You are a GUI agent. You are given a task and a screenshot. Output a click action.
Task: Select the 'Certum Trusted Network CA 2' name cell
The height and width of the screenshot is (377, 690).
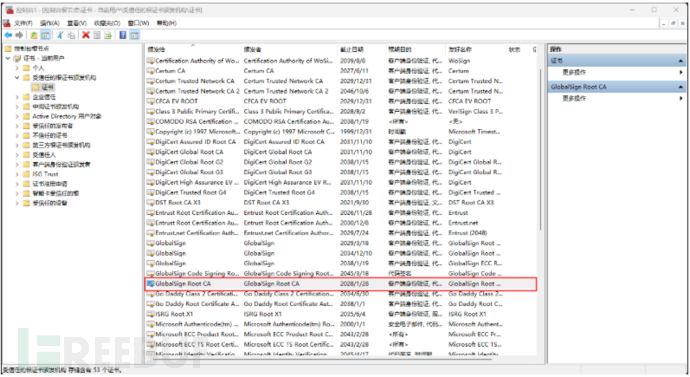tap(197, 91)
